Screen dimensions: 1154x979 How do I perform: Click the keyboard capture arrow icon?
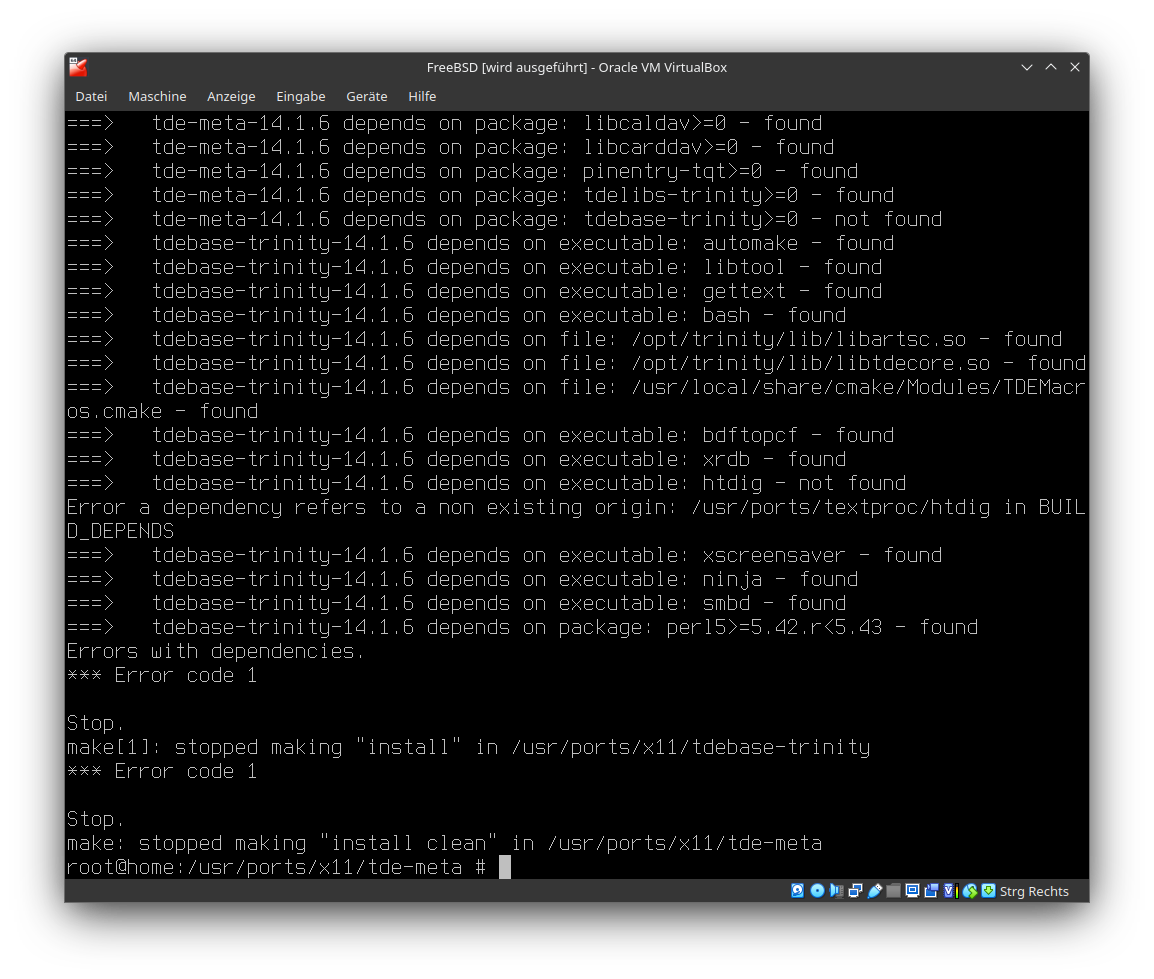988,891
